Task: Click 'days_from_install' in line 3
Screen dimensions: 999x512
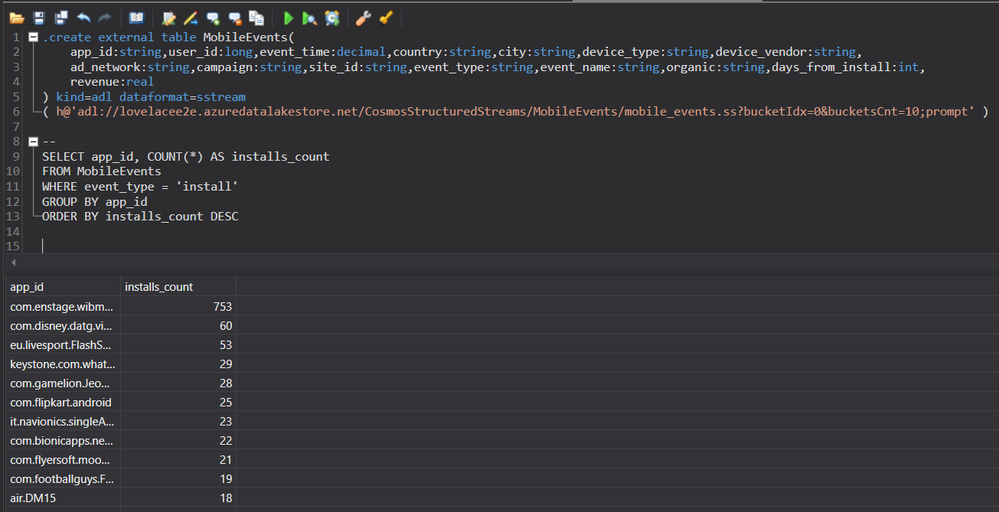Action: (831, 67)
